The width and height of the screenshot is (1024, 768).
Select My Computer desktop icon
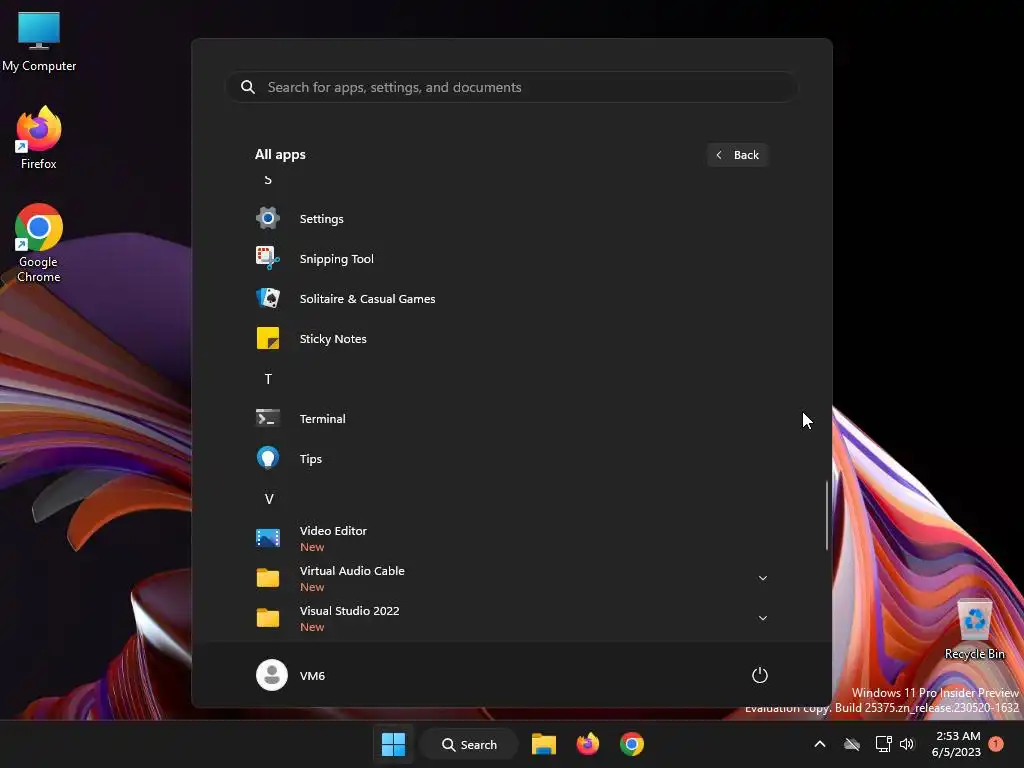pos(39,41)
